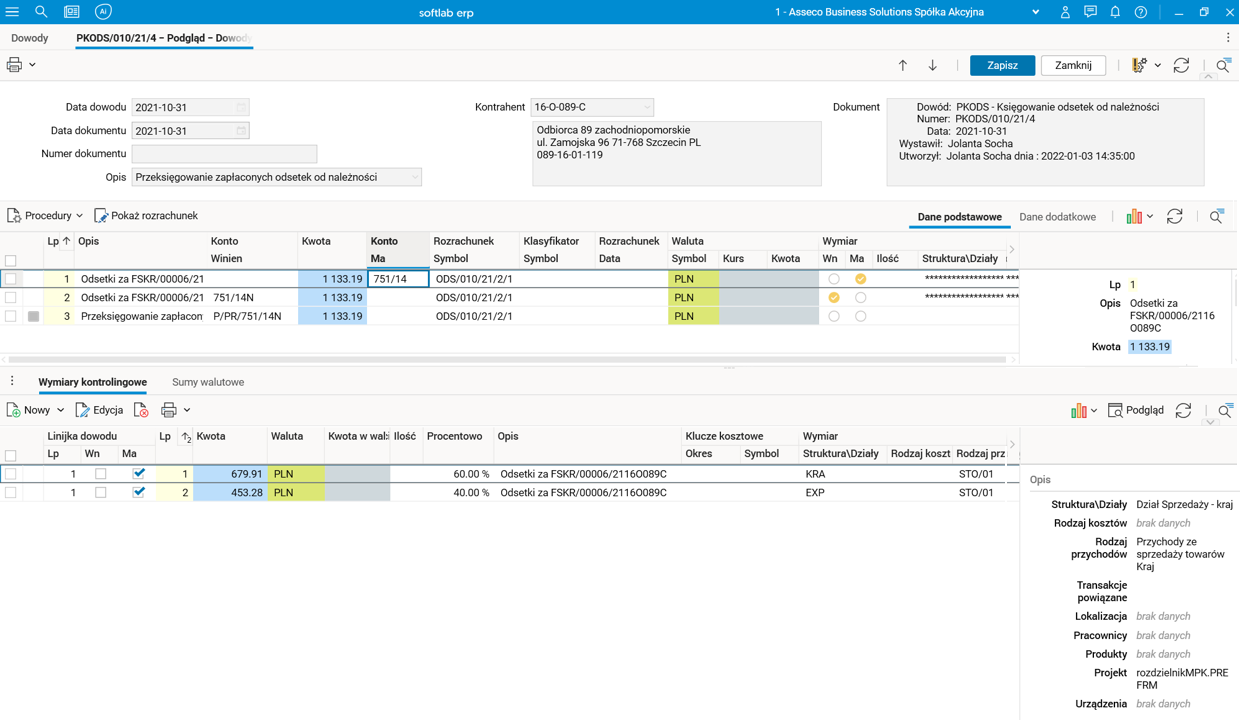Open the AI assistant icon

103,12
